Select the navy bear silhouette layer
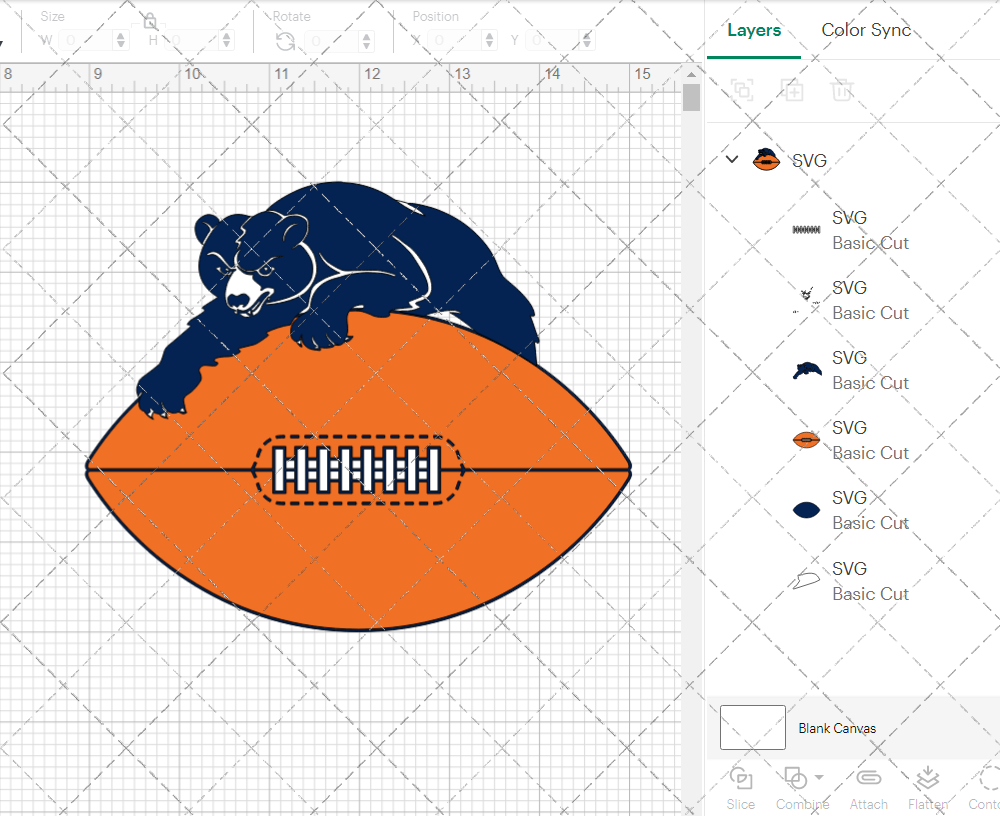1000x816 pixels. (807, 370)
